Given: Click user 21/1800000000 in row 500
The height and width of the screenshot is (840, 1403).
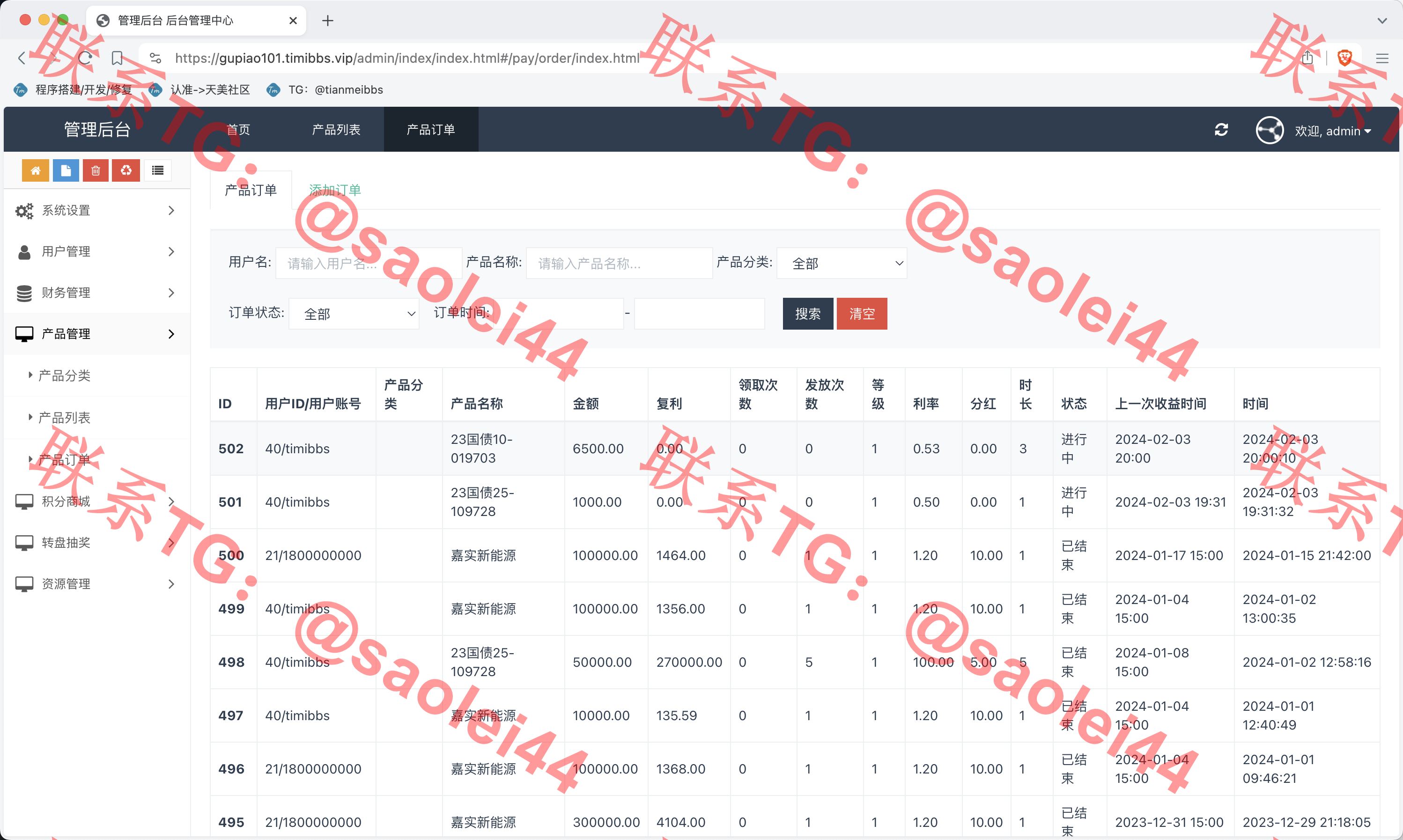Looking at the screenshot, I should point(313,555).
